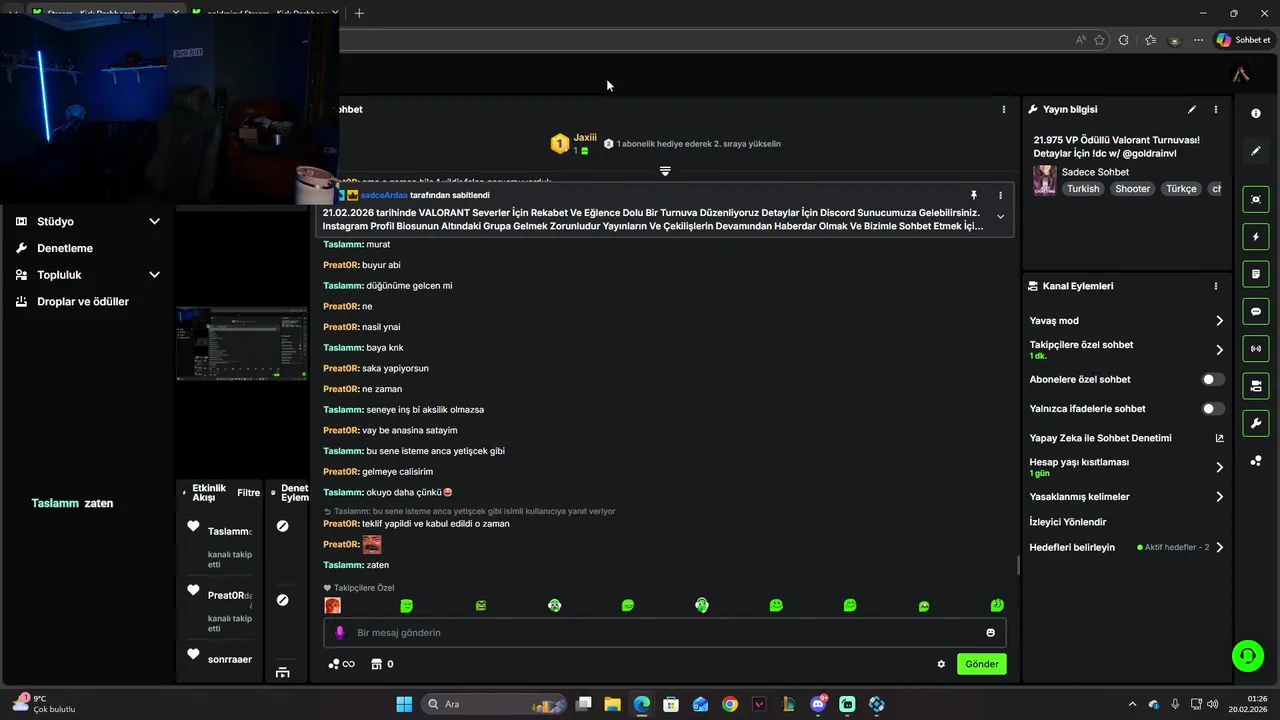The width and height of the screenshot is (1280, 720).
Task: Click the taskbar Ara search box
Action: tap(492, 704)
